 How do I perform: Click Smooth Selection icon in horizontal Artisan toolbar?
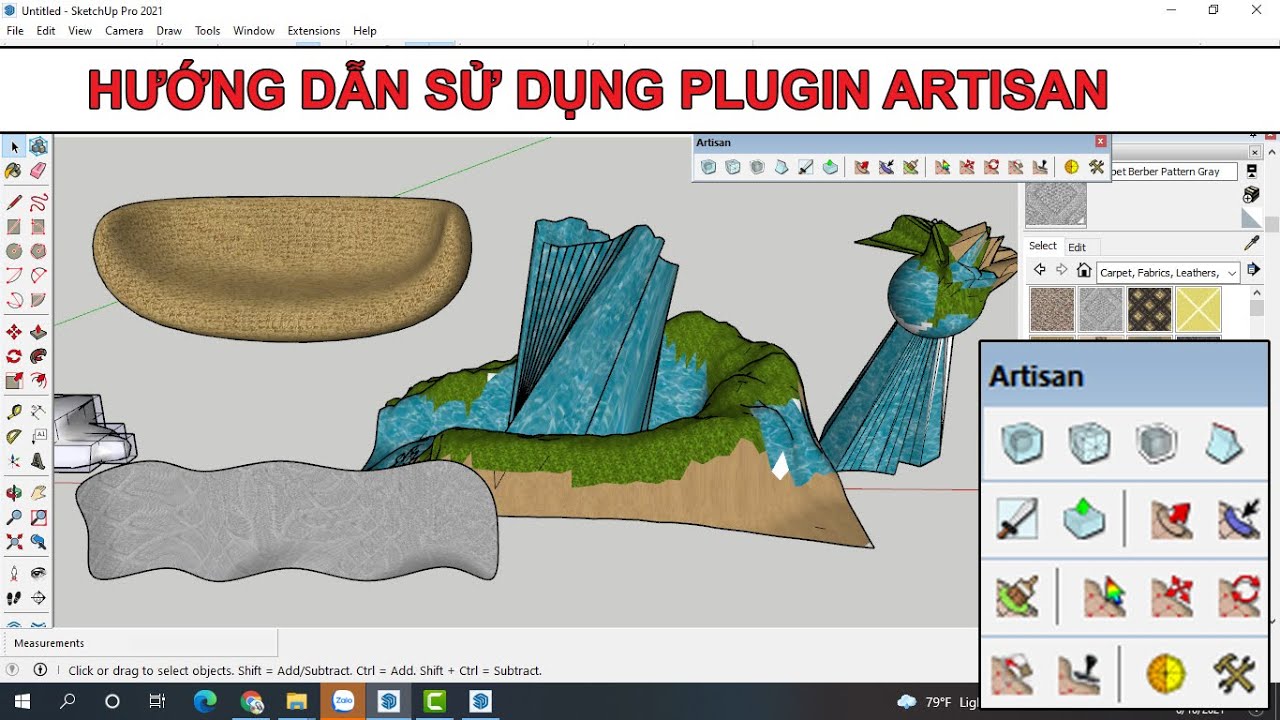757,167
